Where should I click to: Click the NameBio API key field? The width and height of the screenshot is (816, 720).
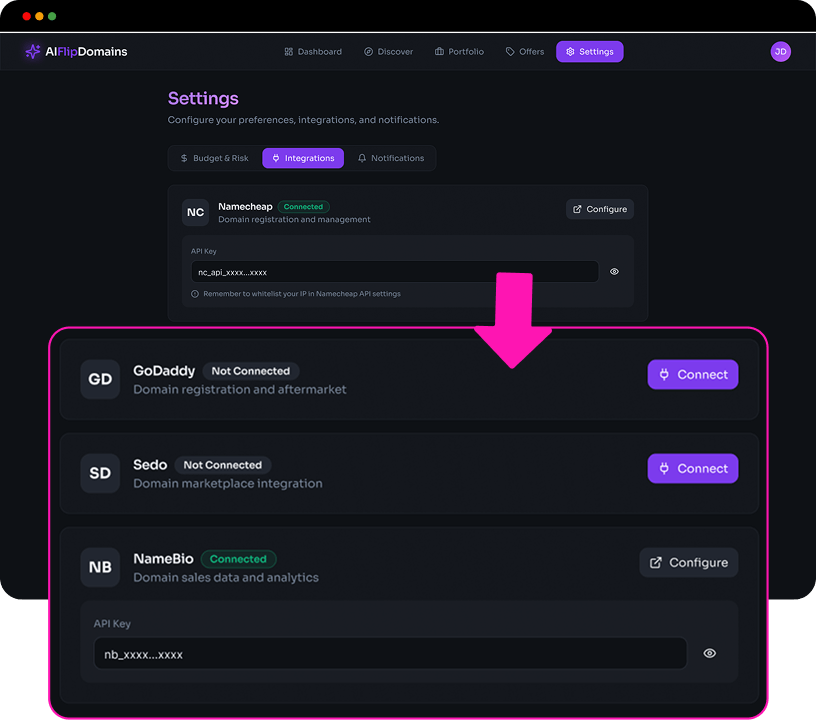coord(390,654)
